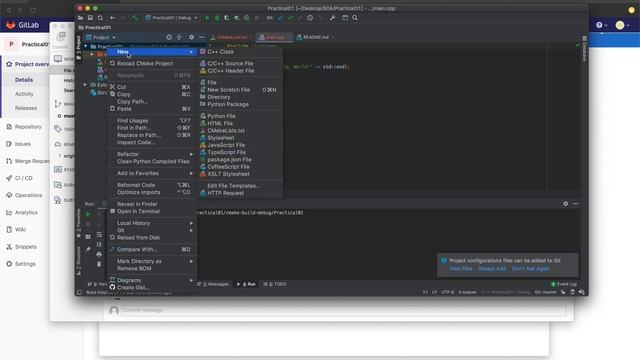
Task: Click the green rerun icon in Run panel
Action: tap(88, 214)
